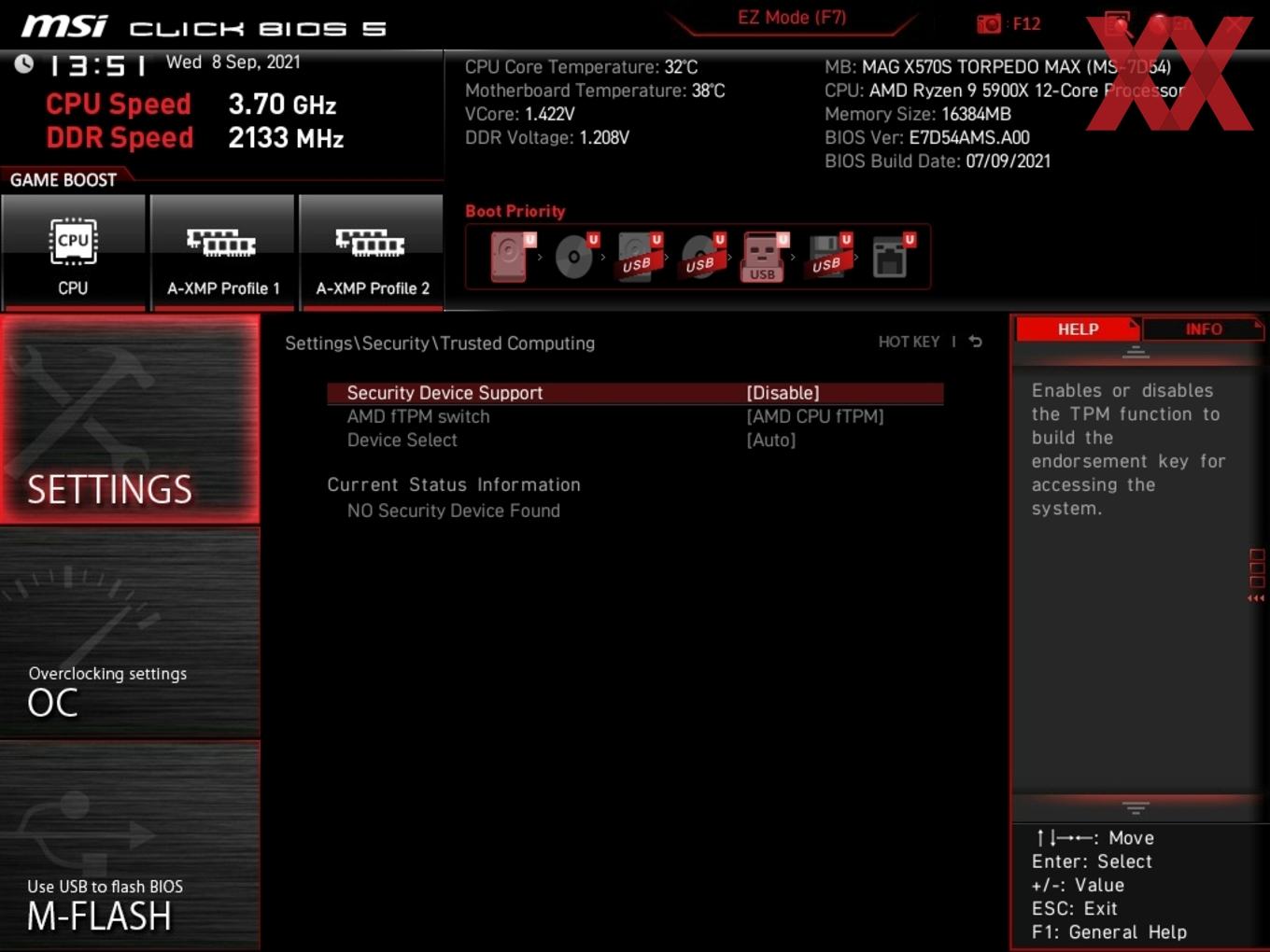Click the help panel bottom scroll handle
The width and height of the screenshot is (1270, 952).
1136,806
